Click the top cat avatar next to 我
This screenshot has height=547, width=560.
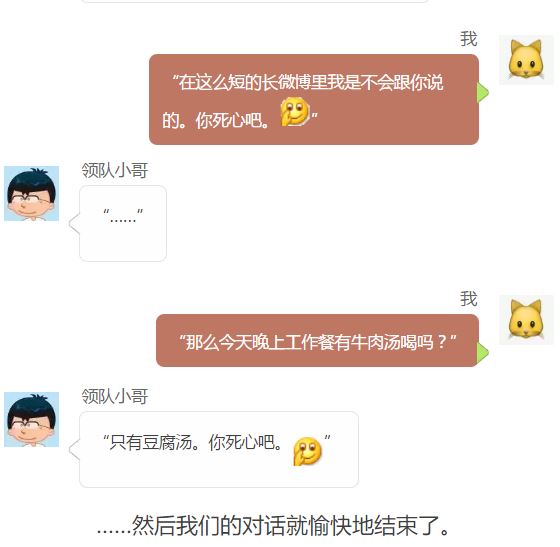point(526,60)
